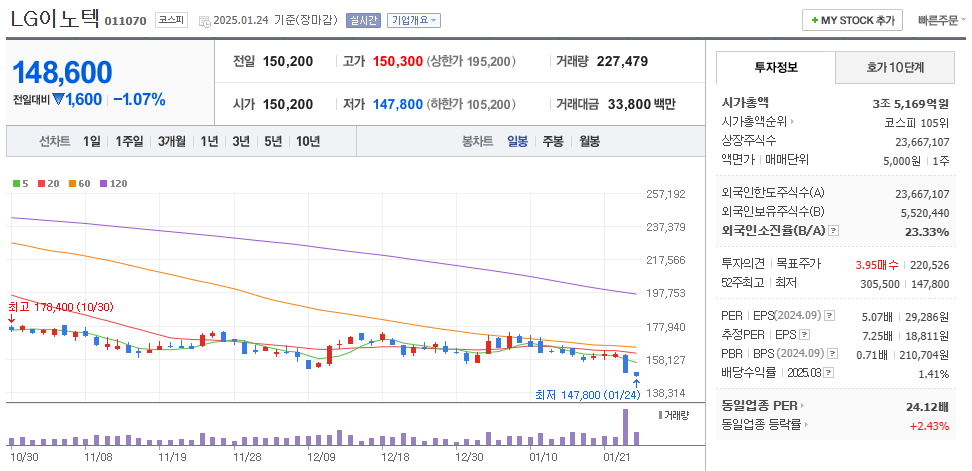972x471 pixels.
Task: Expand the 시가총액순위 arrow
Action: [792, 122]
